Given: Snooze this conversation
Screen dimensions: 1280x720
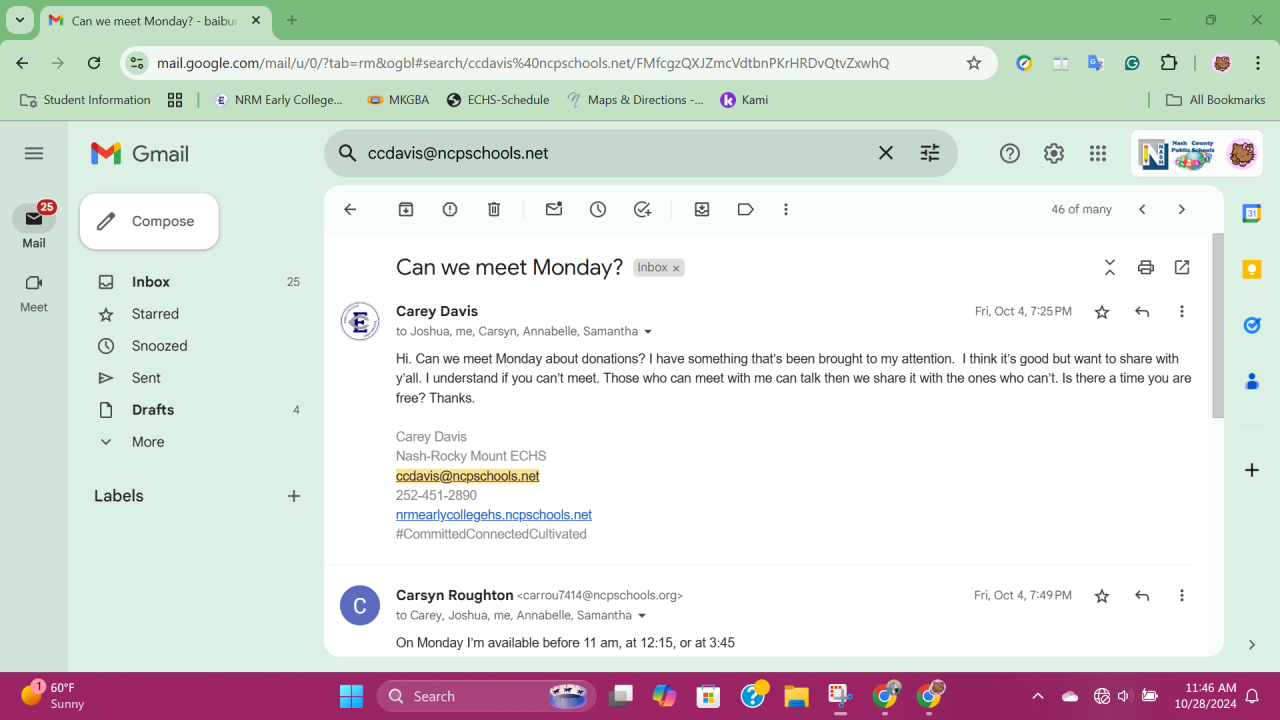Looking at the screenshot, I should [598, 209].
